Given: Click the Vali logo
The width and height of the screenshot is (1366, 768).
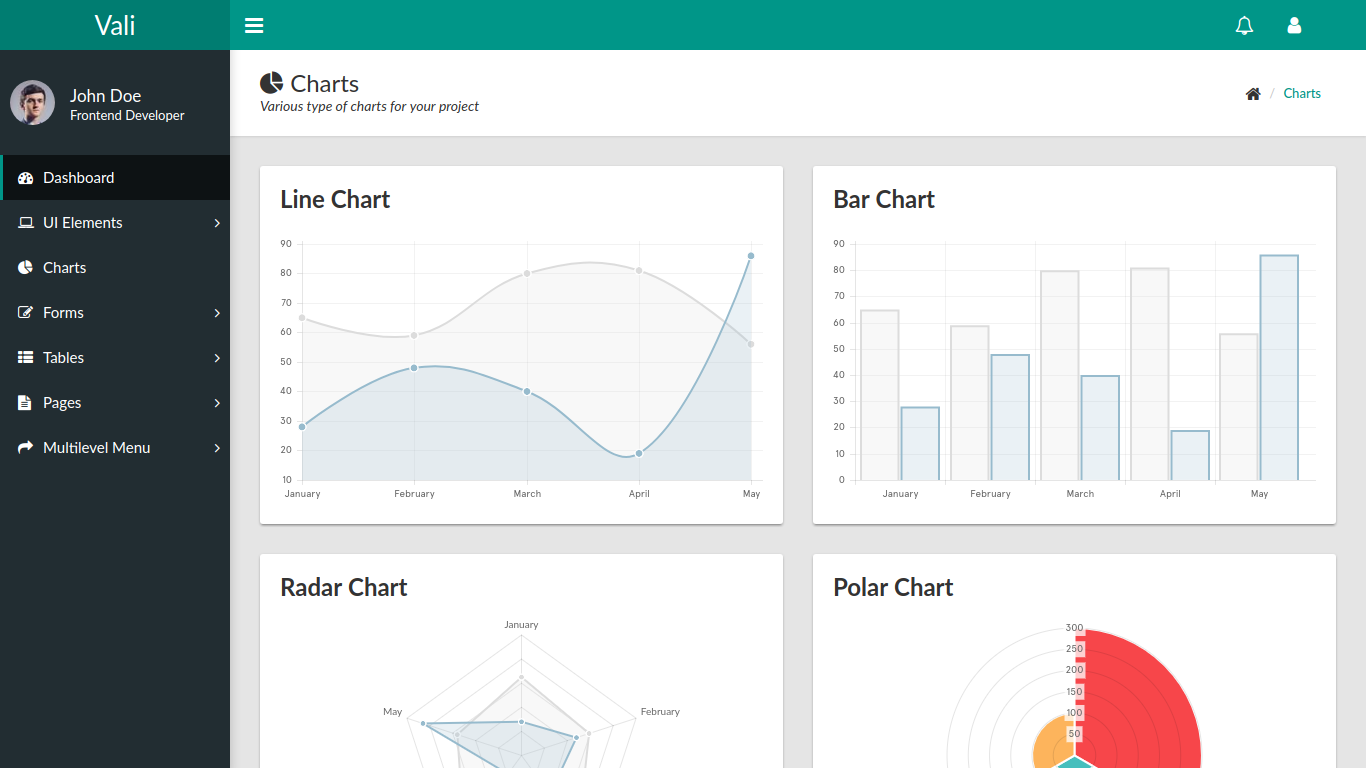Looking at the screenshot, I should point(114,25).
